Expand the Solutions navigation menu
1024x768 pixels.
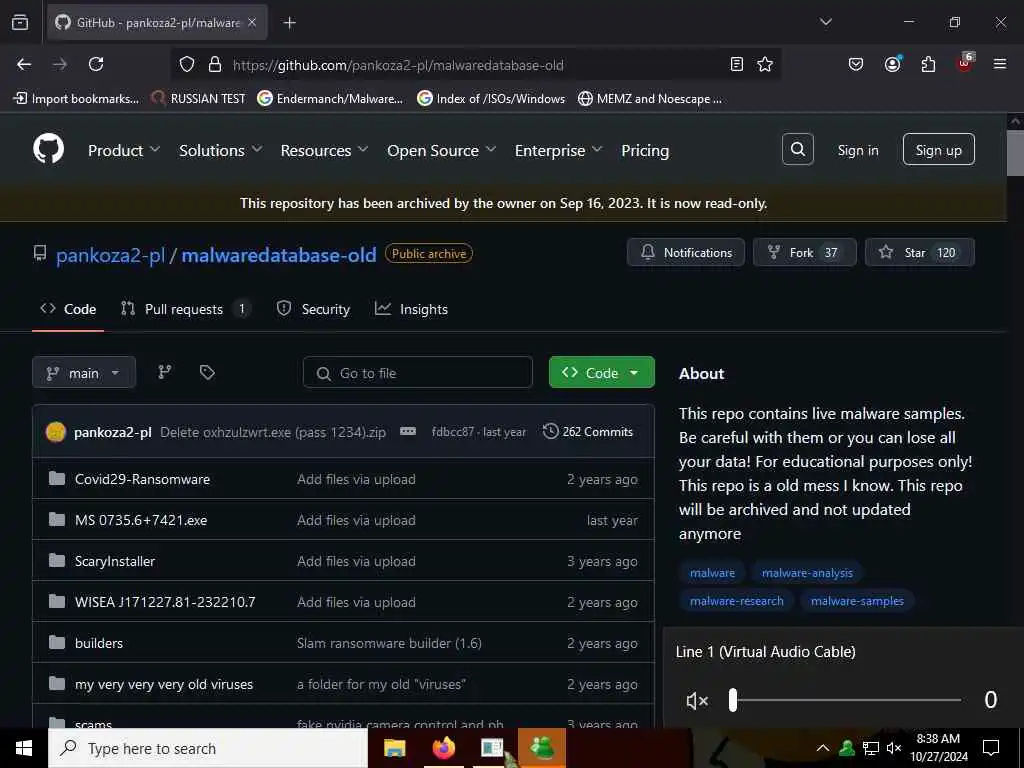tap(221, 150)
